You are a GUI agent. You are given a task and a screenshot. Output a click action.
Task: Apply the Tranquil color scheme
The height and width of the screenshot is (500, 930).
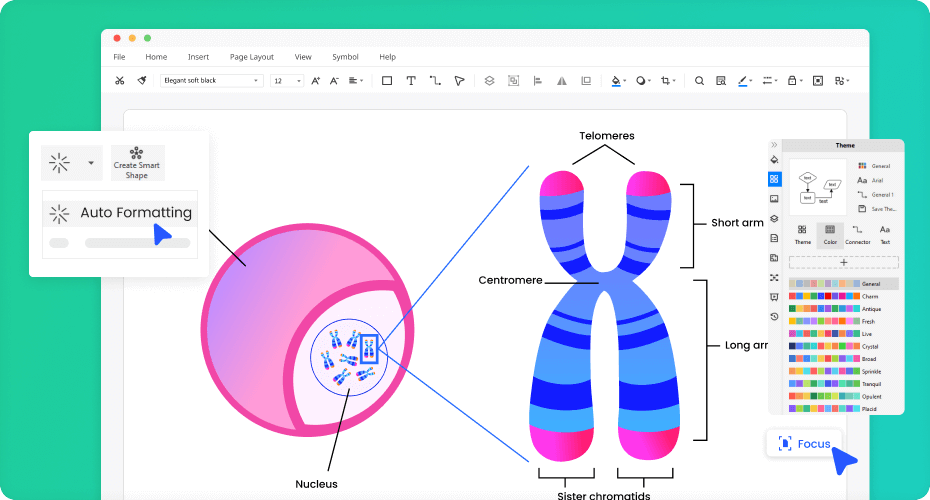[835, 384]
